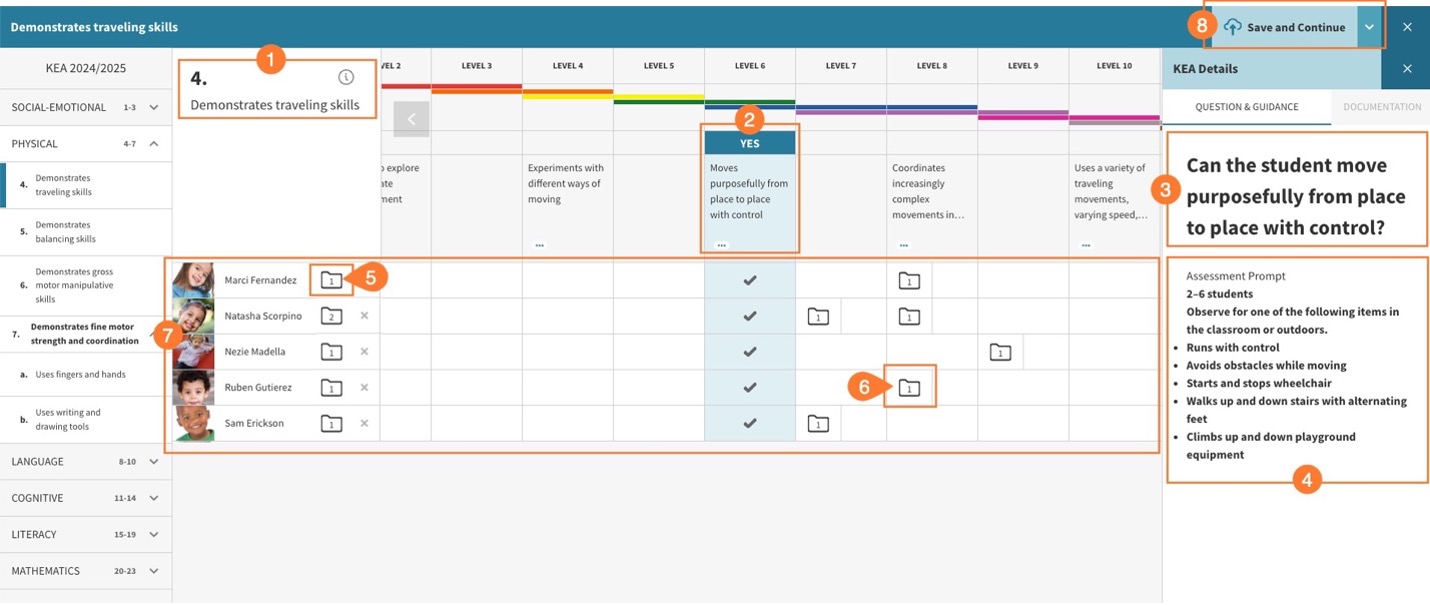1430x605 pixels.
Task: Open Natasha Scorpino's folder with 2 items
Action: point(332,316)
